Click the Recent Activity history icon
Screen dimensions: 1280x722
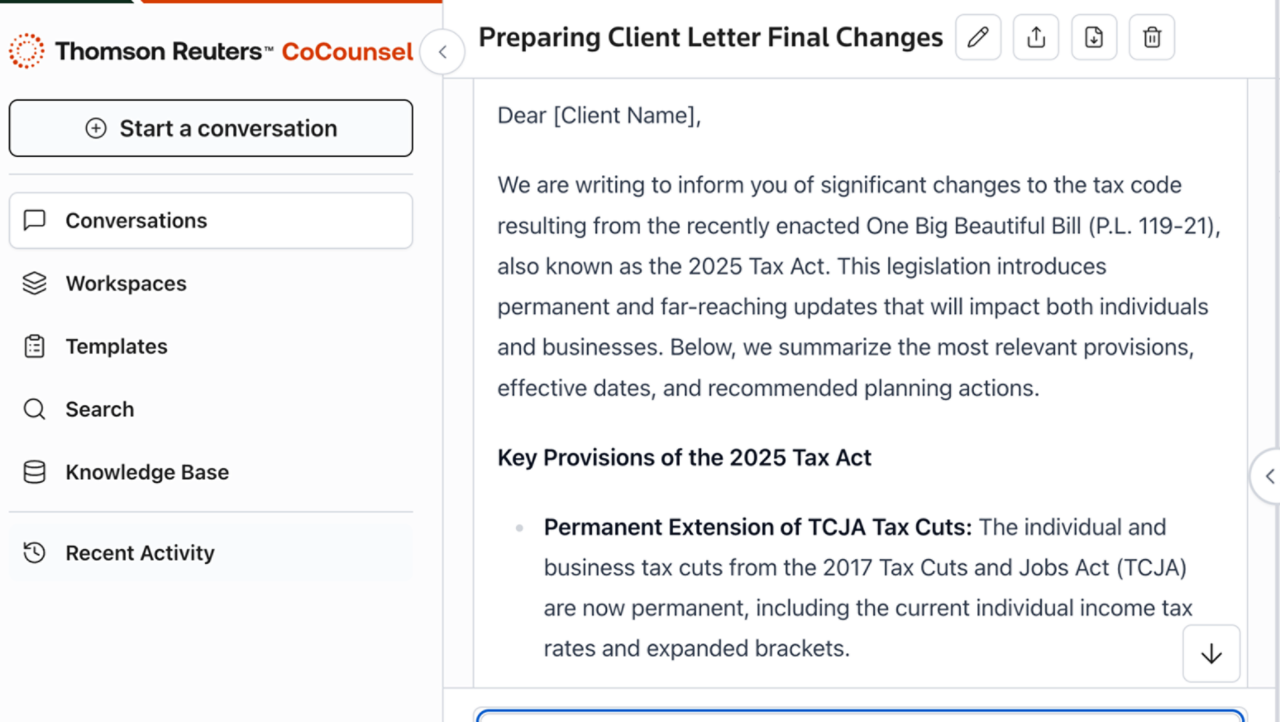35,553
